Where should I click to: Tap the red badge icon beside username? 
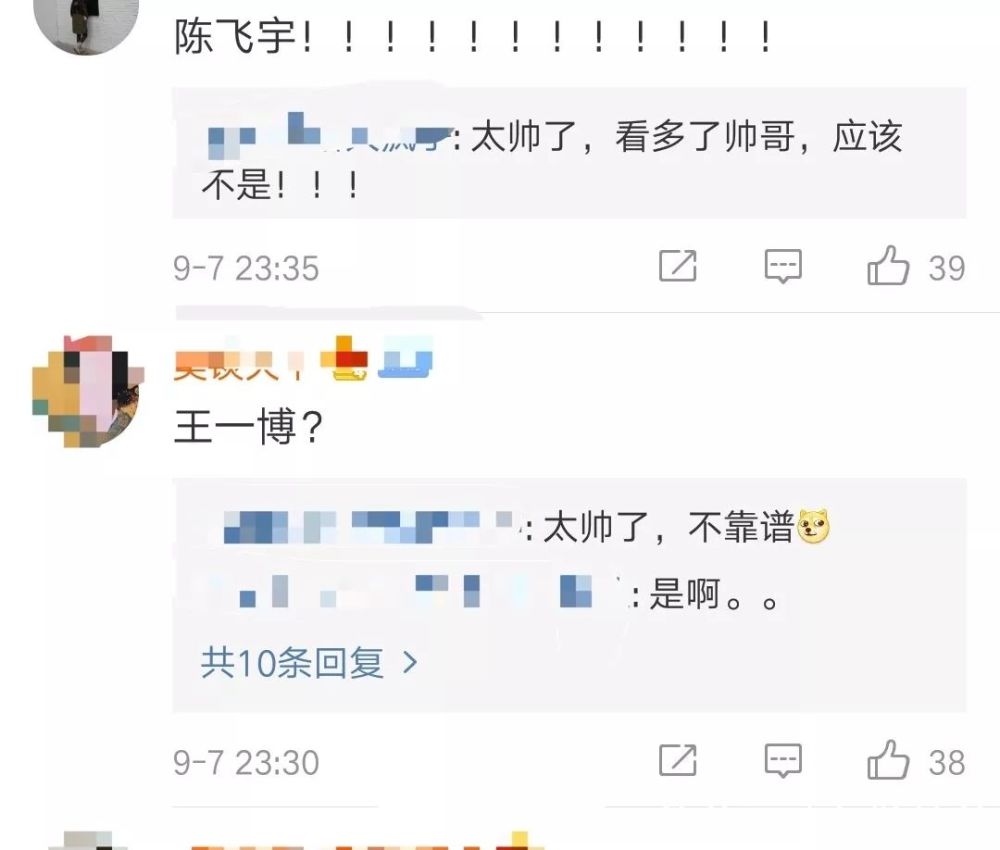(x=344, y=359)
